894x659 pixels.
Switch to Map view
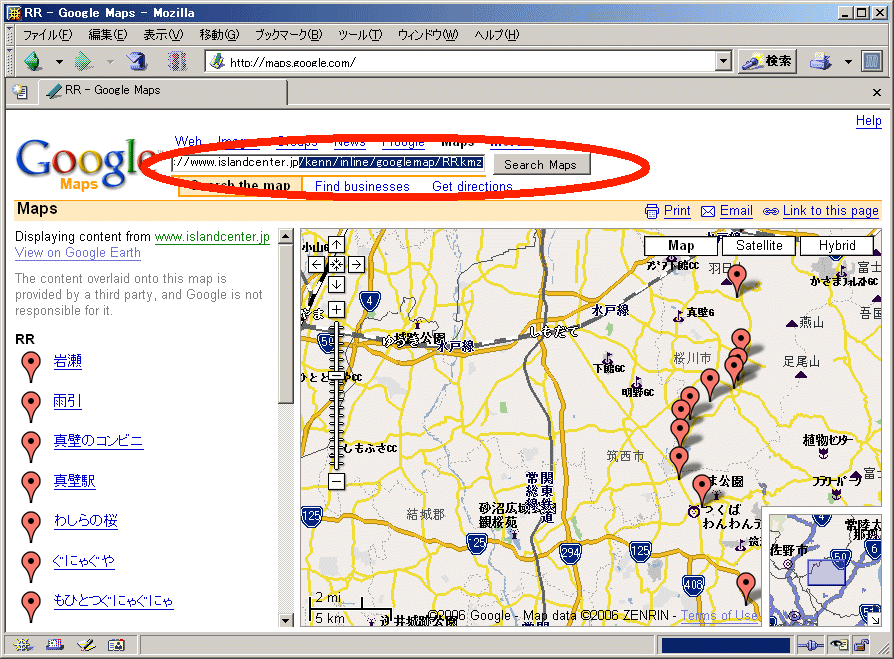(681, 246)
